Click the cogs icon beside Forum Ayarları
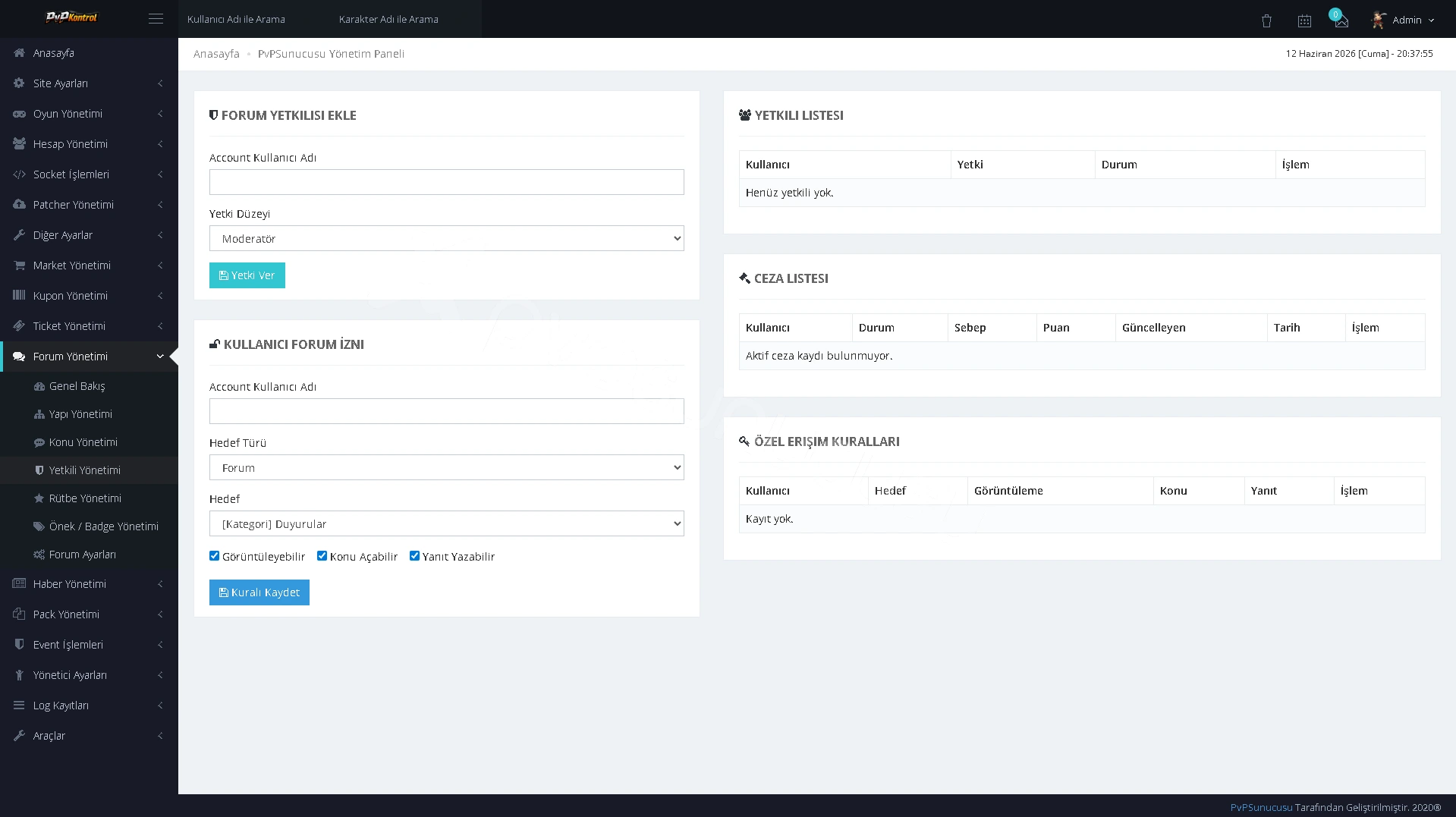Screen dimensions: 1456x817 coord(39,555)
